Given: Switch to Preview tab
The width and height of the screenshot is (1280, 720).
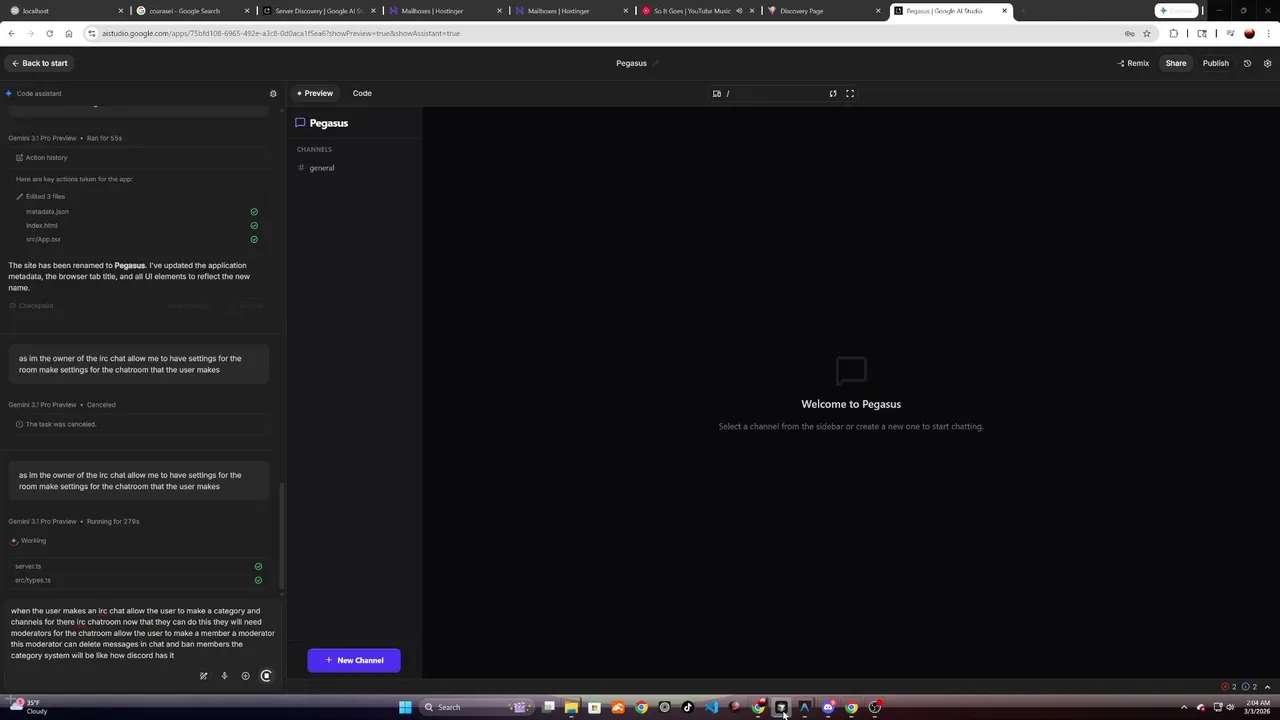Looking at the screenshot, I should [x=315, y=93].
